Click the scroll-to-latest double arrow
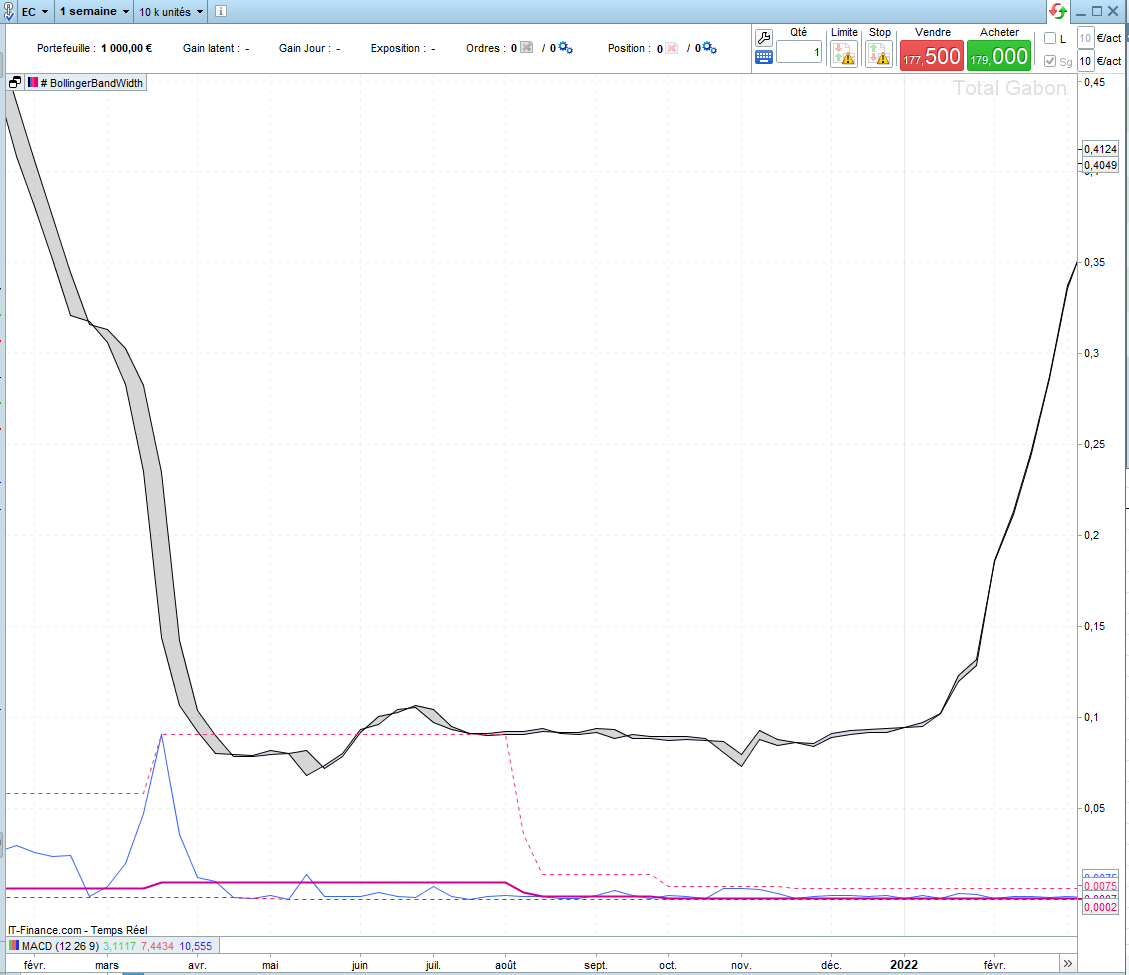The image size is (1129, 975). pos(1068,963)
